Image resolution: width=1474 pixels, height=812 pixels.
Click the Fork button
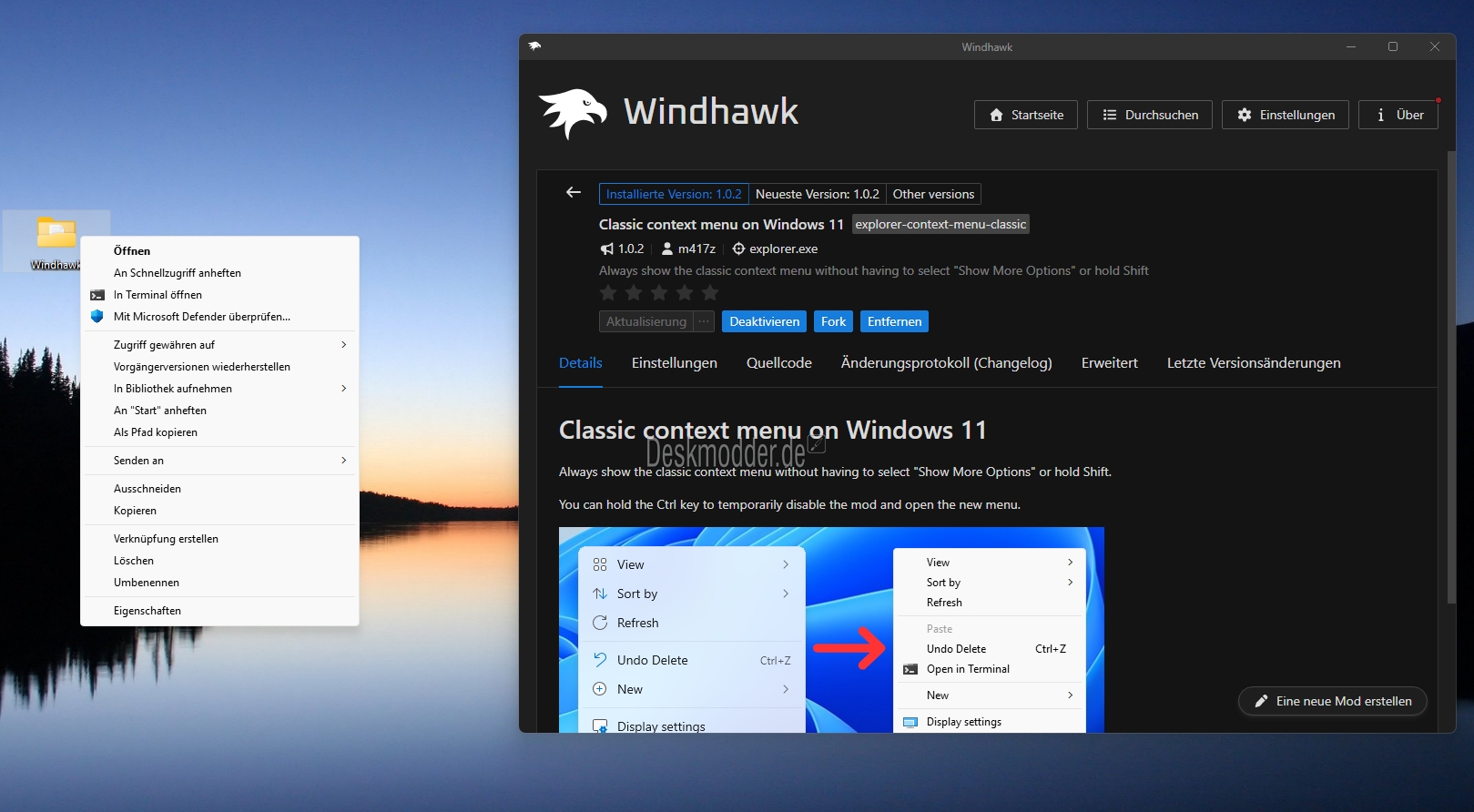pos(833,321)
